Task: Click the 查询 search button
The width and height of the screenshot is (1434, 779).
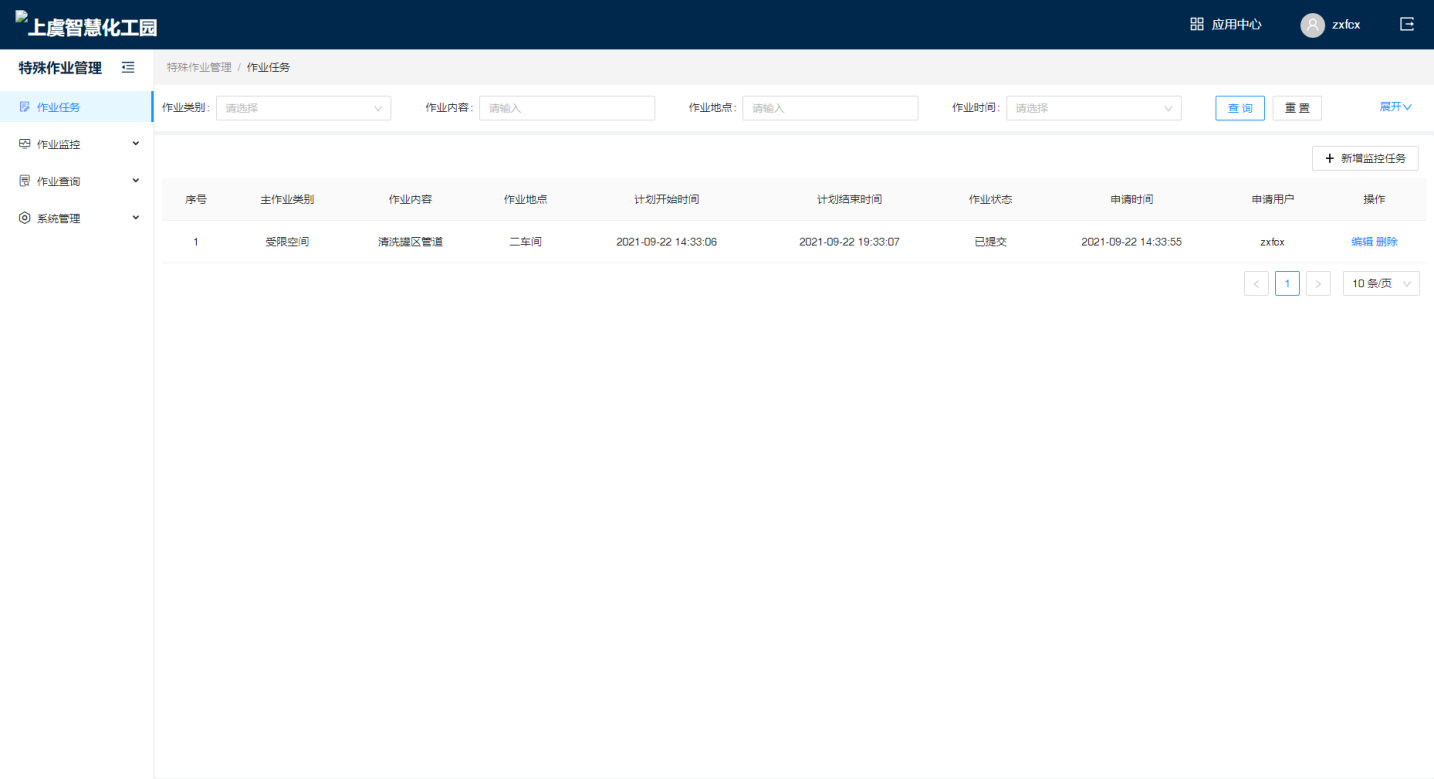Action: coord(1240,108)
